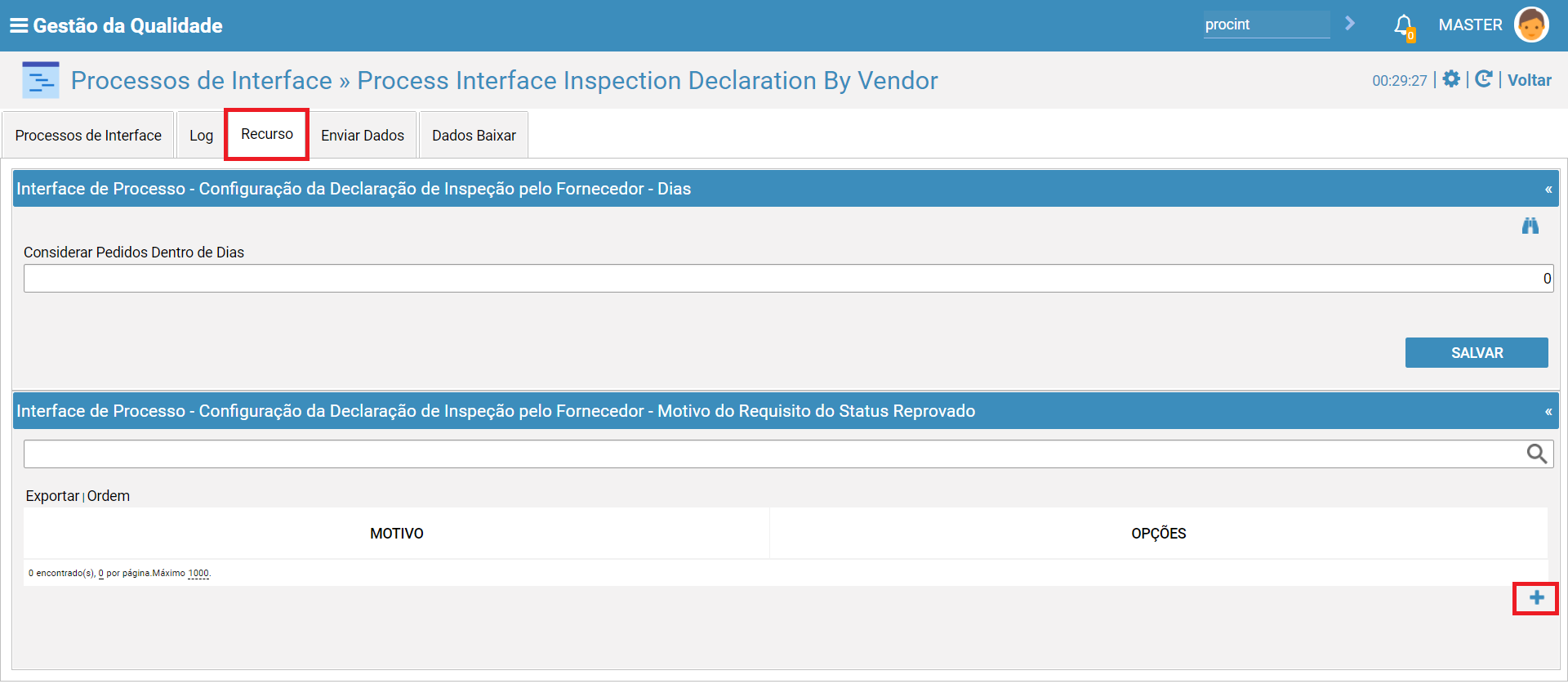This screenshot has width=1568, height=684.
Task: Open the settings gear icon
Action: pos(1451,79)
